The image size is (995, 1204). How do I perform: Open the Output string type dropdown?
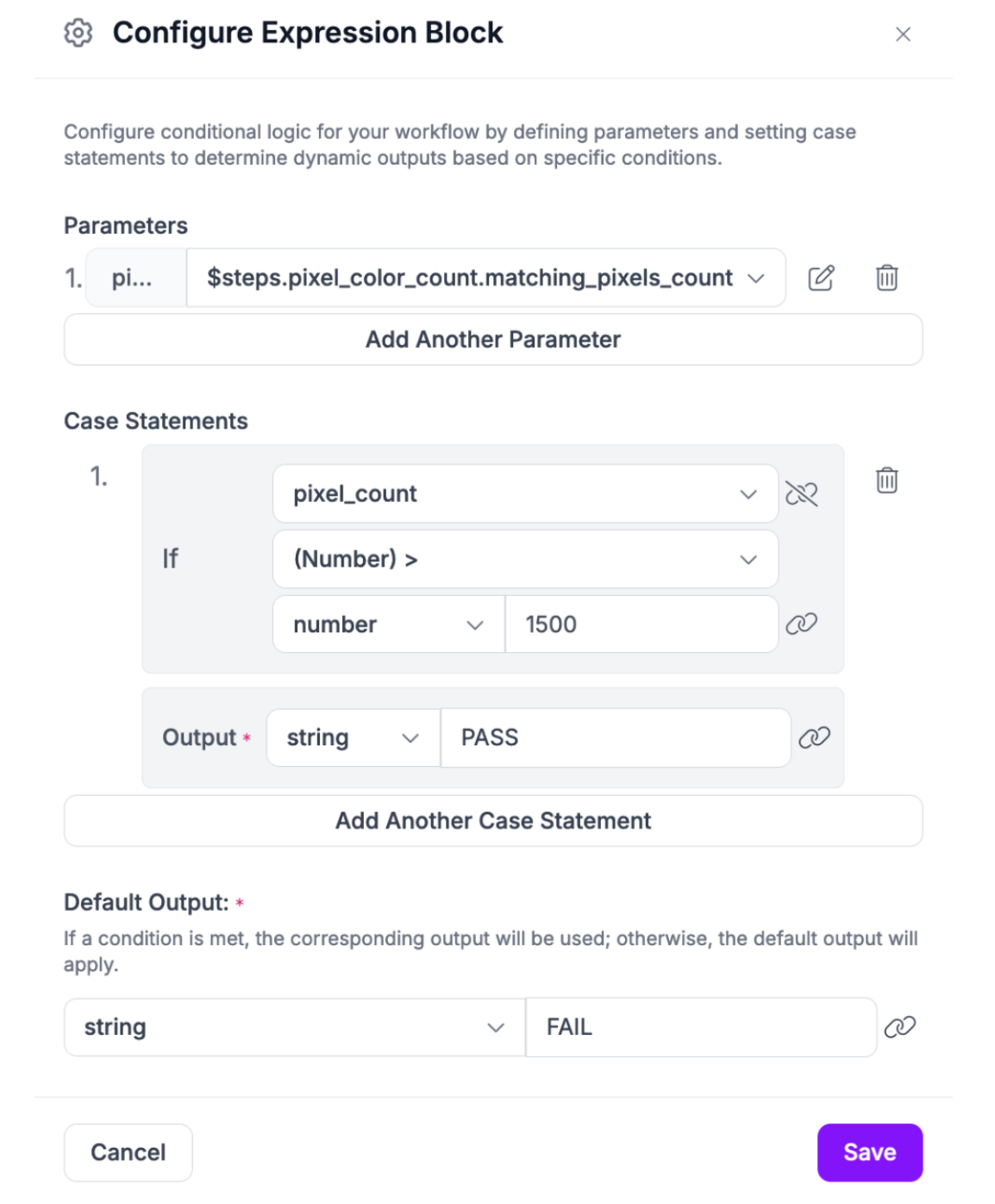pos(353,737)
